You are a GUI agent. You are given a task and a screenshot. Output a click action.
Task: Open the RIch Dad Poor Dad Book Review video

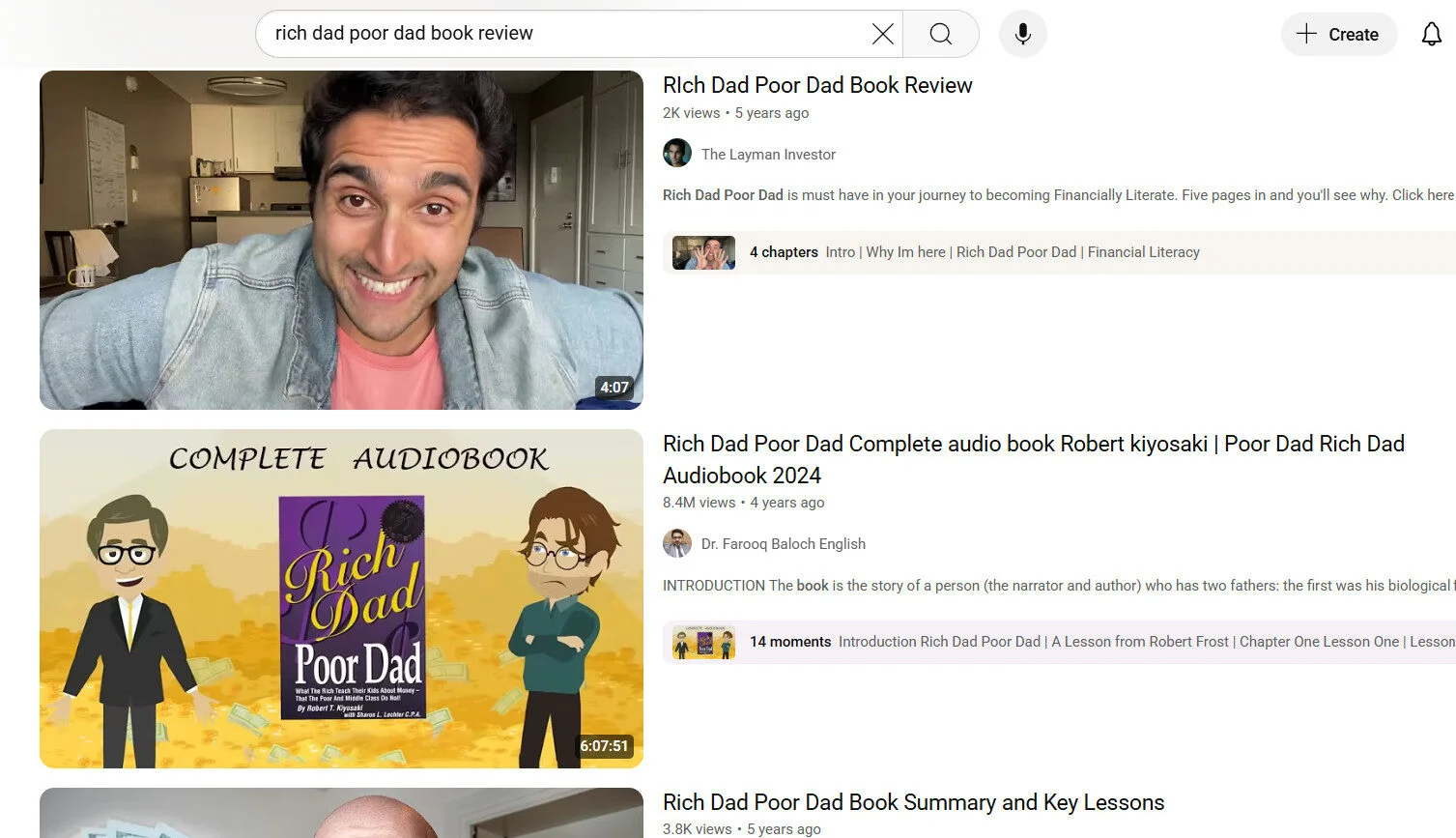coord(817,85)
